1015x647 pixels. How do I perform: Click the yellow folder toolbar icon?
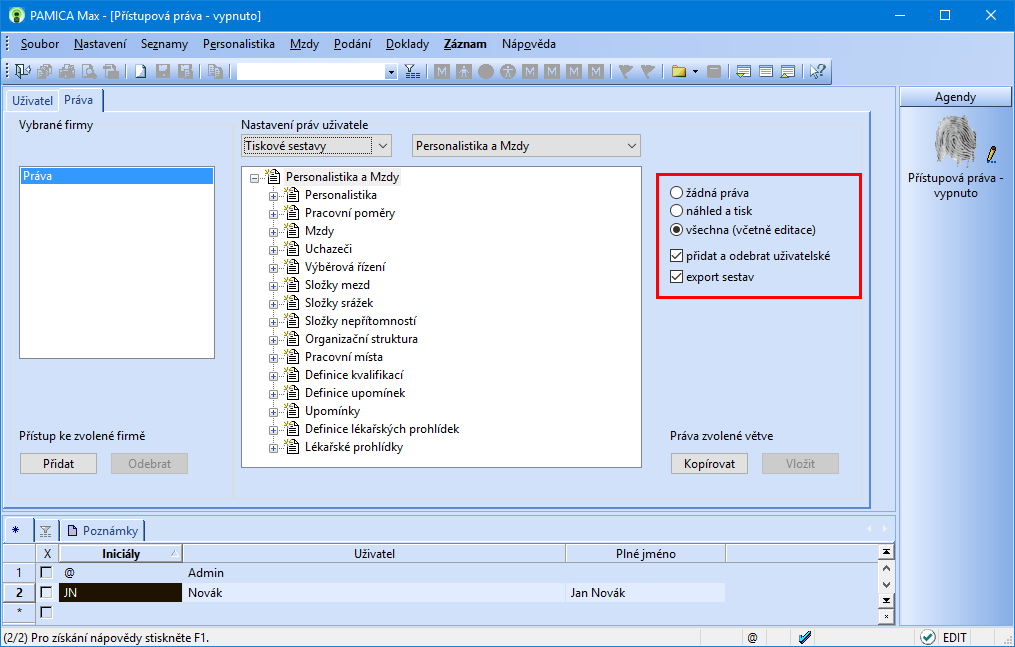[x=678, y=71]
